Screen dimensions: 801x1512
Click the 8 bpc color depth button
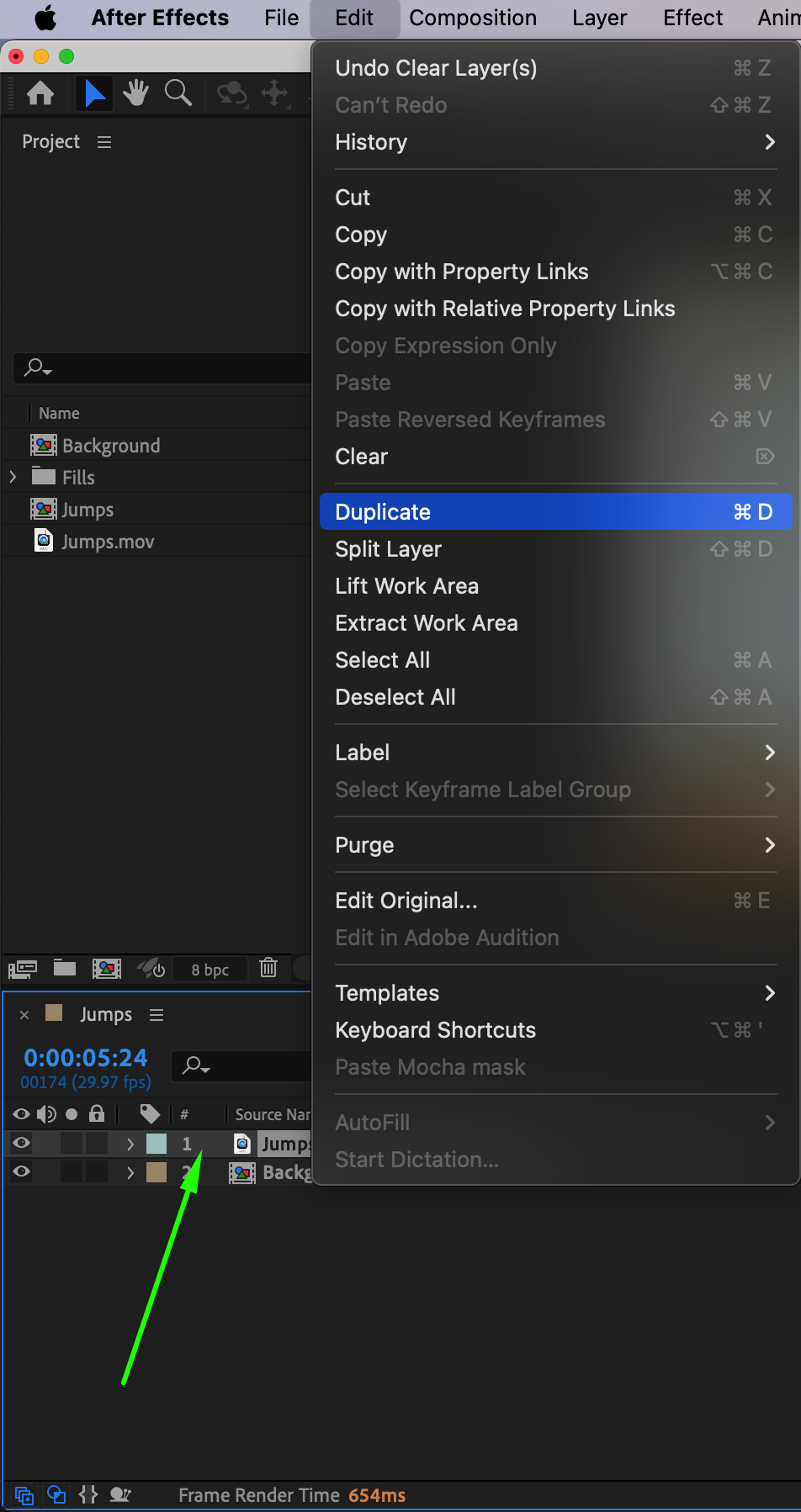[210, 970]
